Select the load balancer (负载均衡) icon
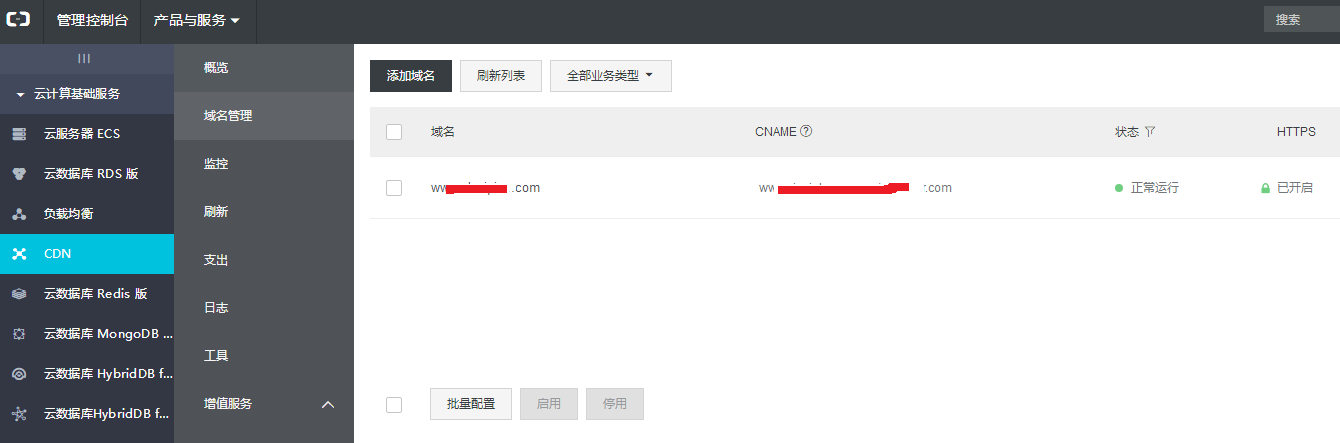This screenshot has height=443, width=1340. pos(19,214)
